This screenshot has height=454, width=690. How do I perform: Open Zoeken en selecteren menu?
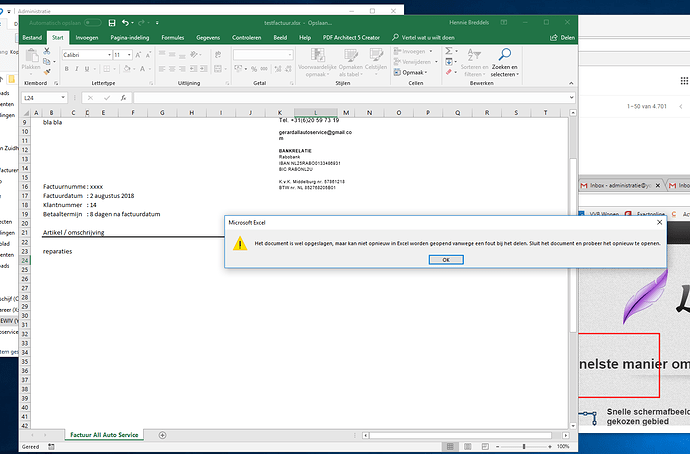click(505, 62)
